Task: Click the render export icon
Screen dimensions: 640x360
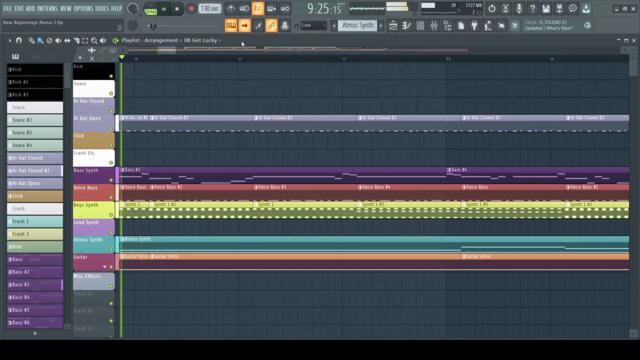Action: coord(559,8)
